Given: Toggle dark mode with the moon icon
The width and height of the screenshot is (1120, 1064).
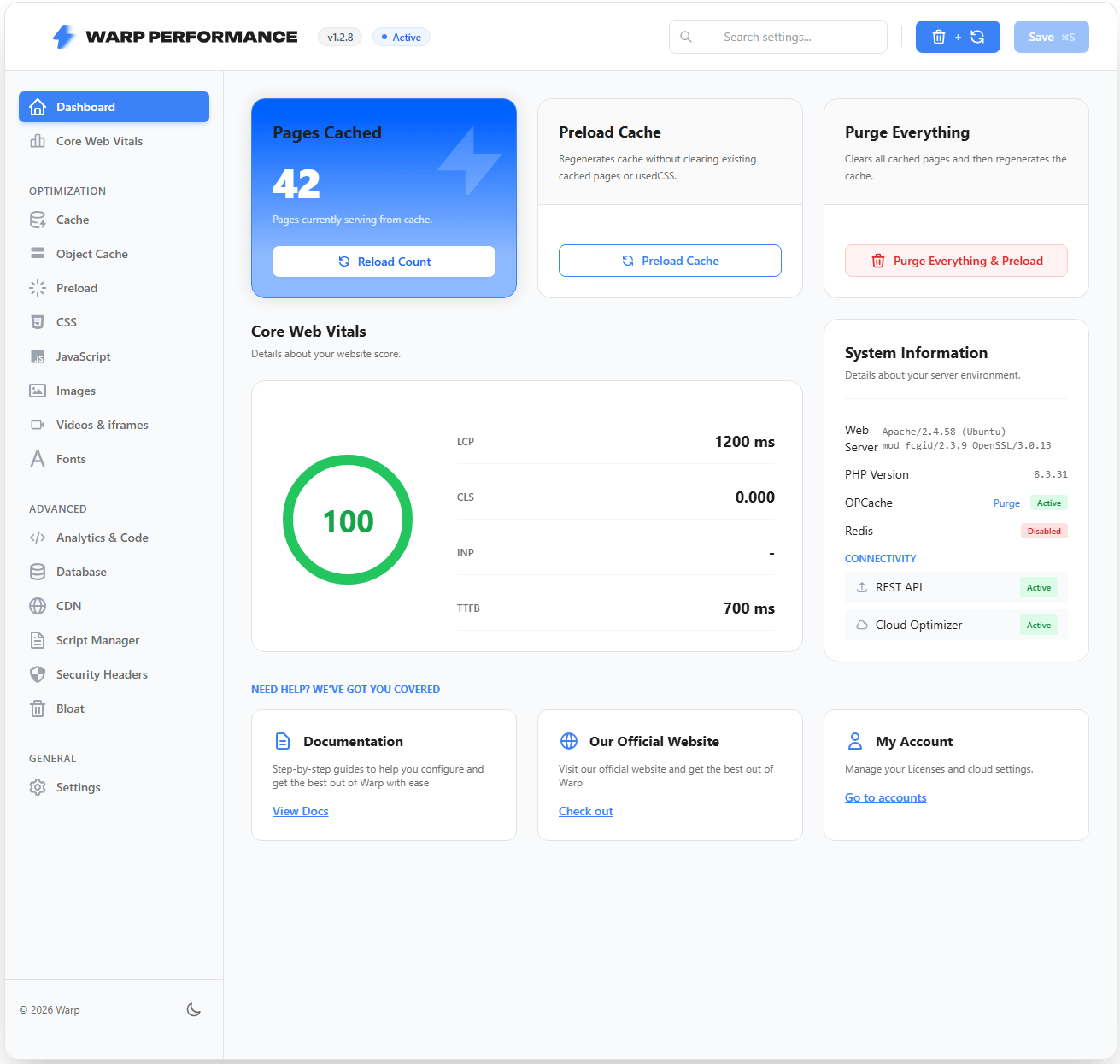Looking at the screenshot, I should 194,1009.
